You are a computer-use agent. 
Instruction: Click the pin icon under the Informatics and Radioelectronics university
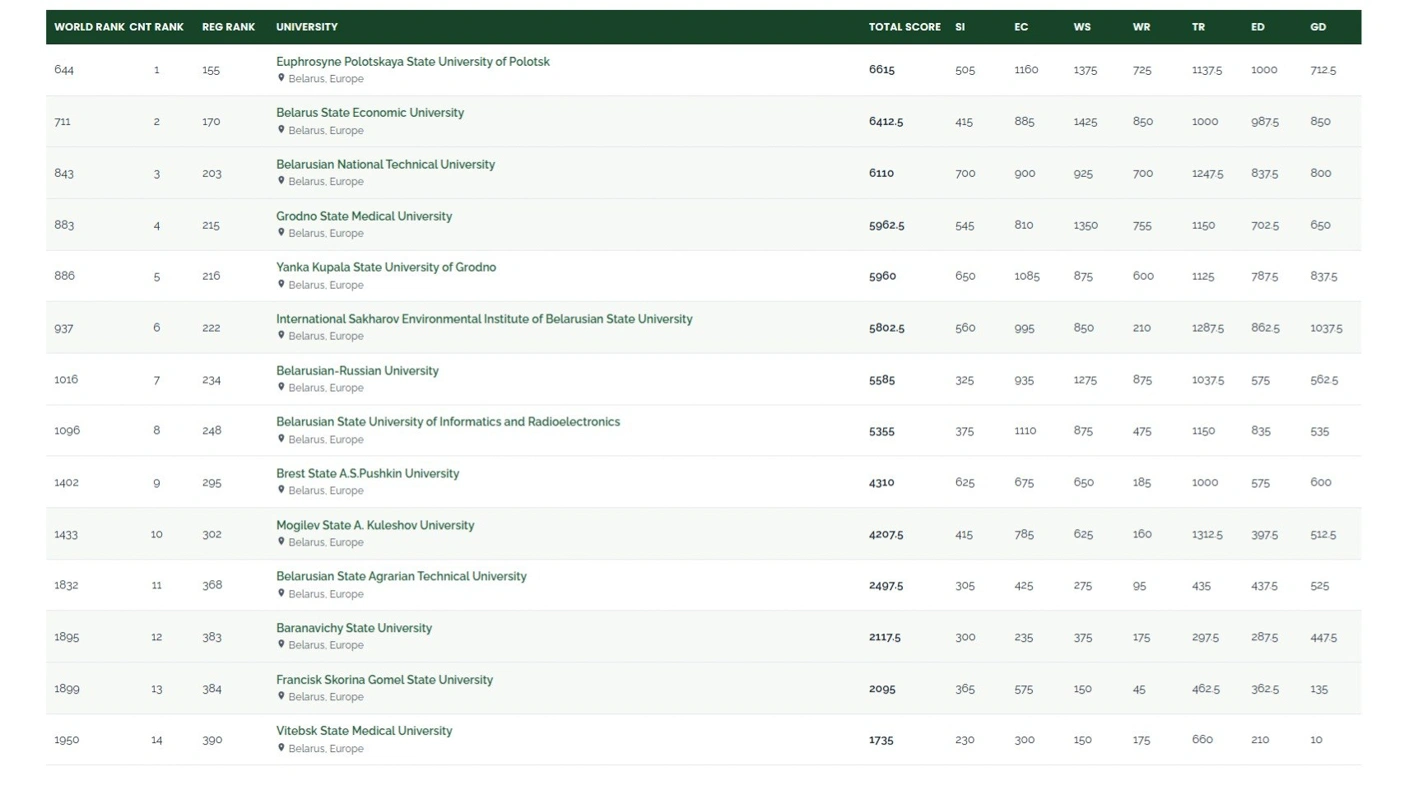point(281,439)
